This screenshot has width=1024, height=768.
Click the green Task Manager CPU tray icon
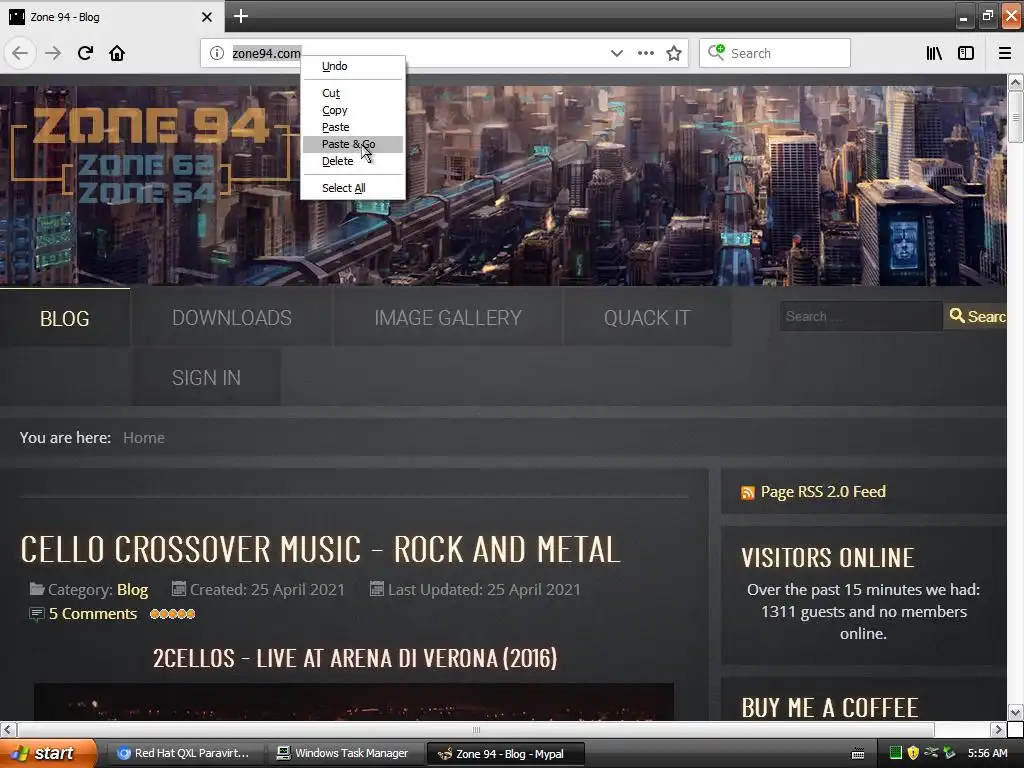pyautogui.click(x=895, y=753)
